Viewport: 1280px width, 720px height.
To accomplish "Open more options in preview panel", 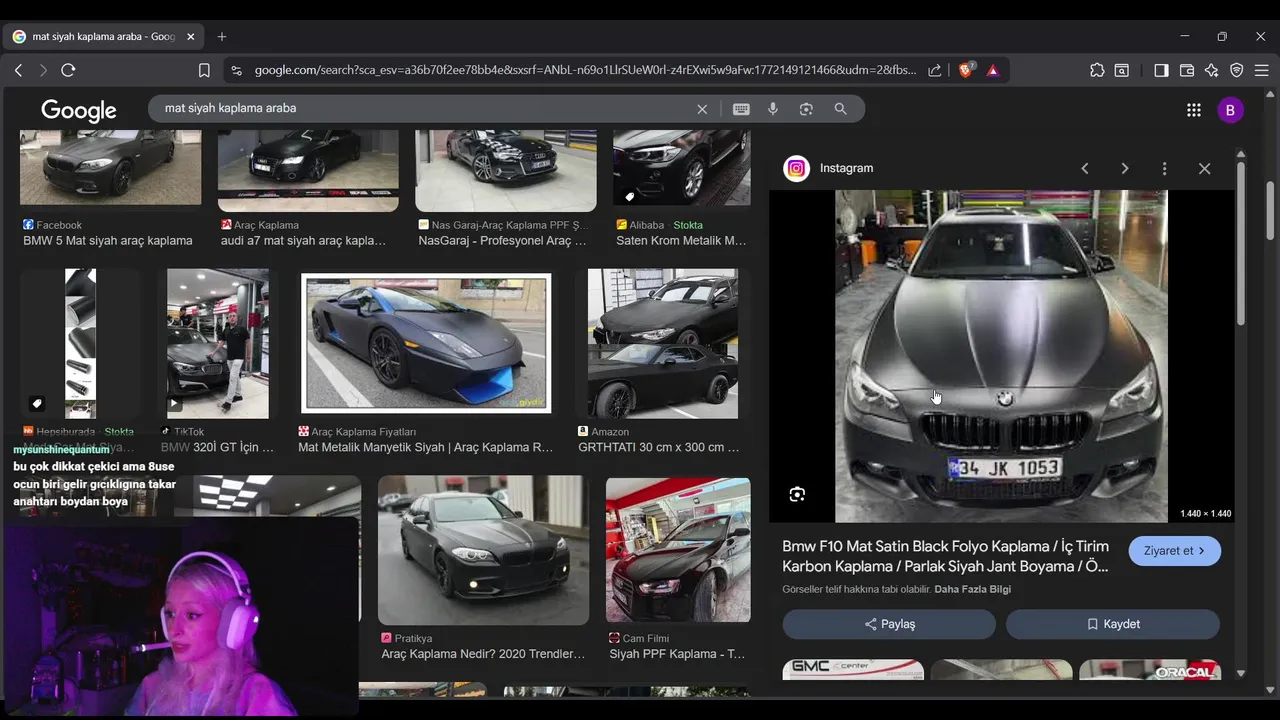I will tap(1164, 168).
